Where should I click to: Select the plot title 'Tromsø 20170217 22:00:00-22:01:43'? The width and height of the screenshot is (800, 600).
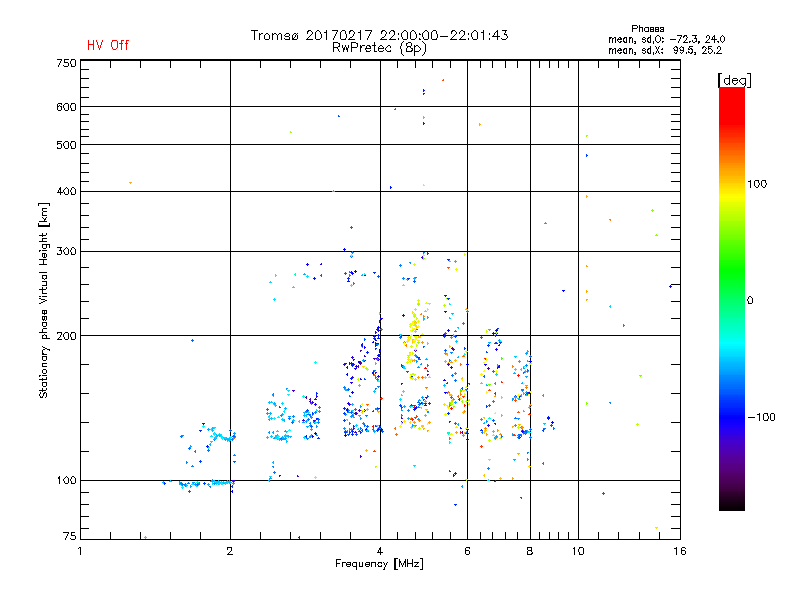379,35
